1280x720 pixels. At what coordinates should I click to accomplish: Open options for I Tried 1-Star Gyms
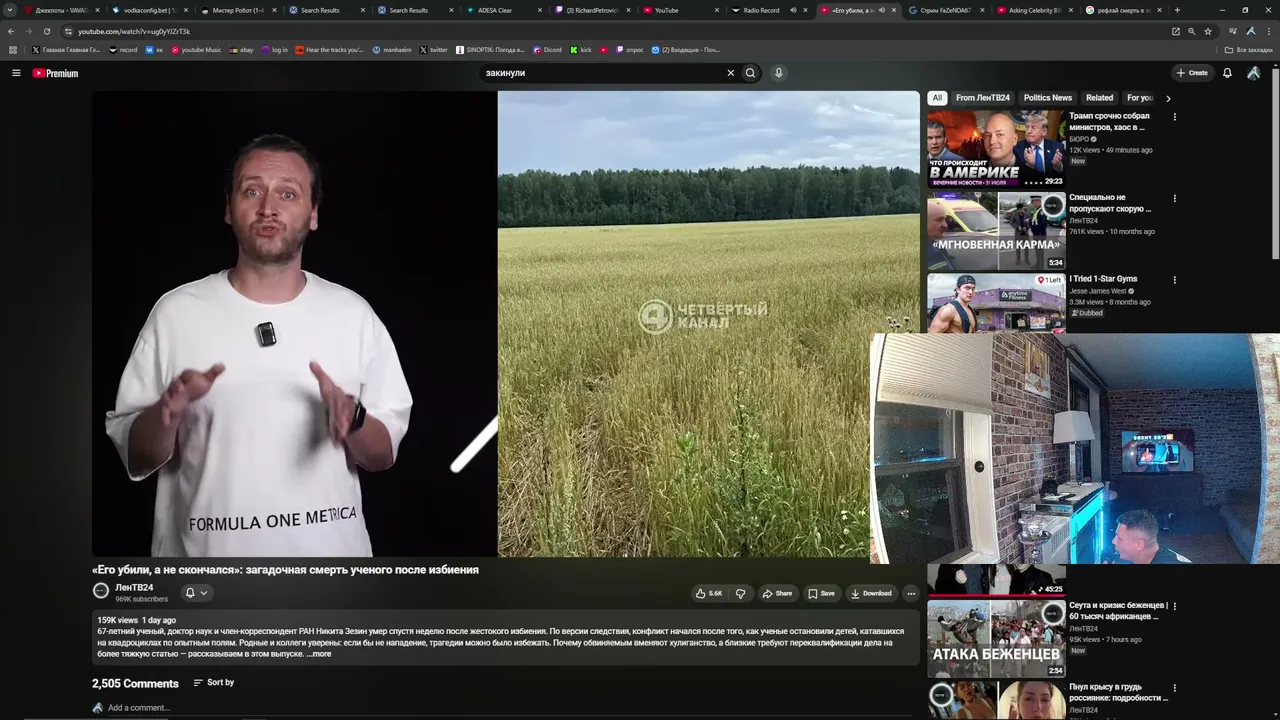[1175, 280]
